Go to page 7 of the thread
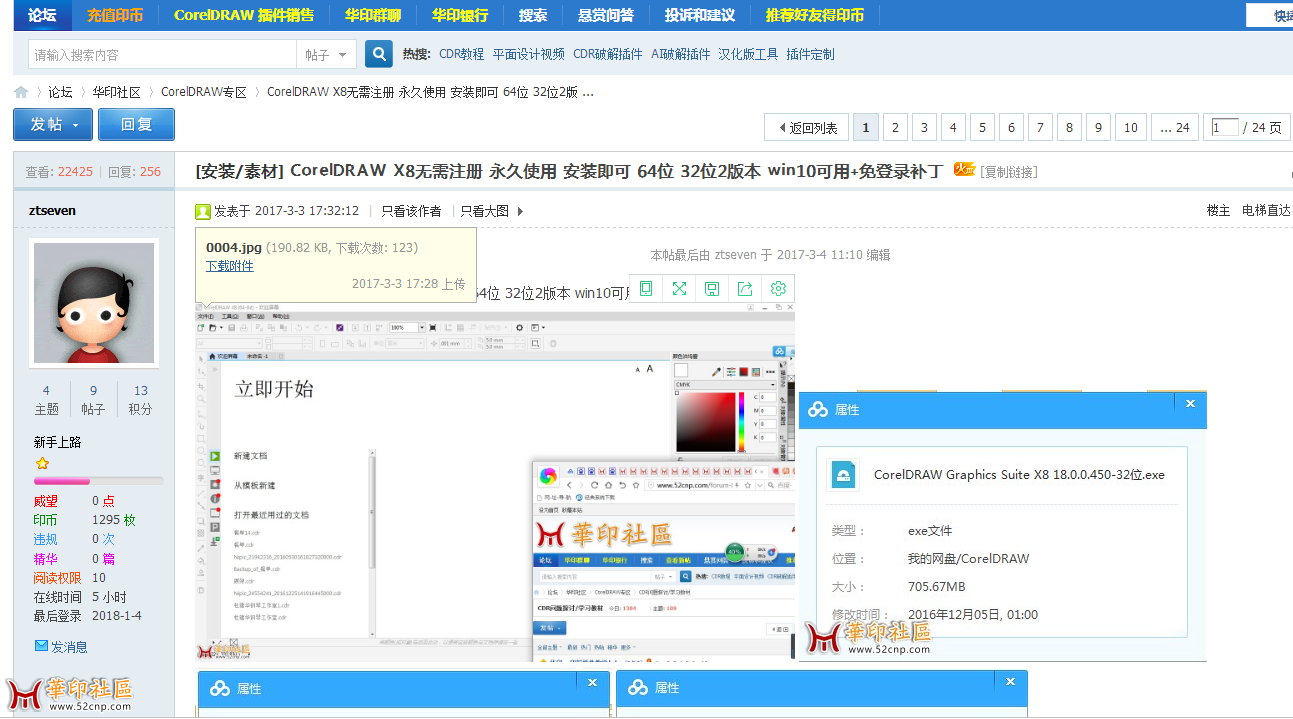 (1041, 127)
